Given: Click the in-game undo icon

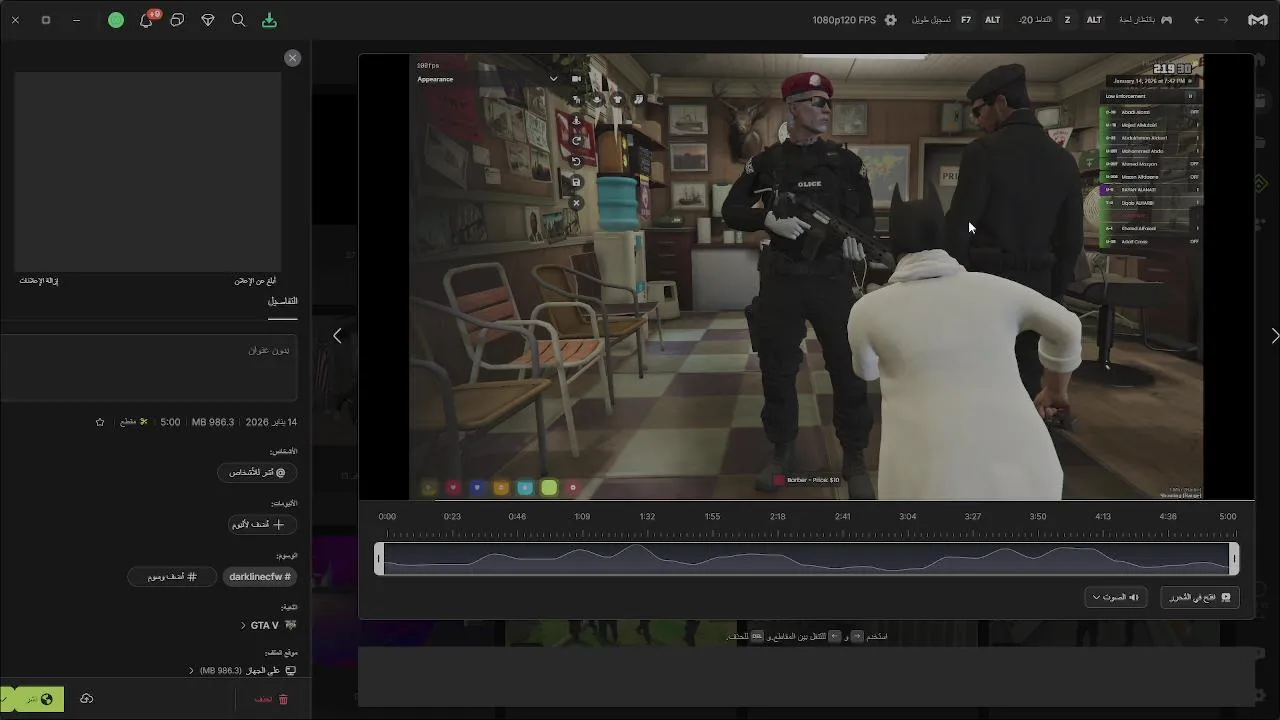Looking at the screenshot, I should (576, 161).
